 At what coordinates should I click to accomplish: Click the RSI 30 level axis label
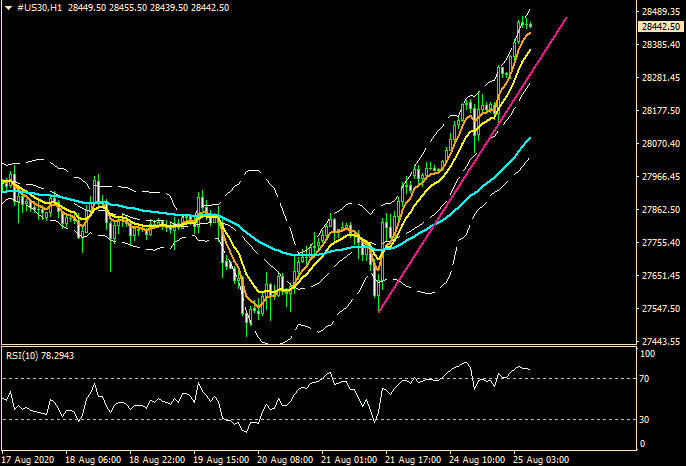pos(645,419)
